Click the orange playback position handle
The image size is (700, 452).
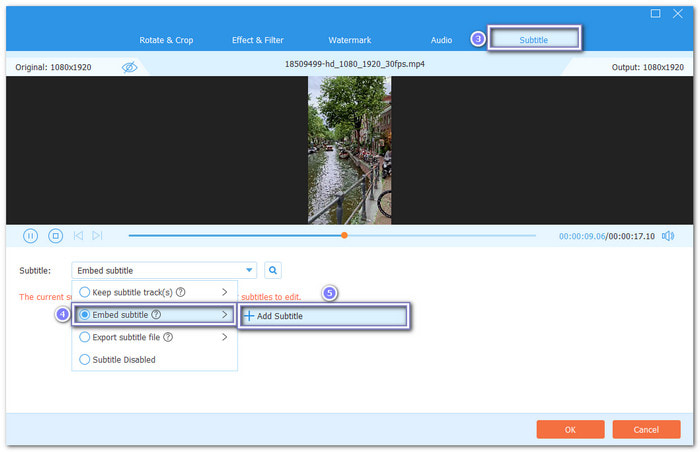click(344, 235)
